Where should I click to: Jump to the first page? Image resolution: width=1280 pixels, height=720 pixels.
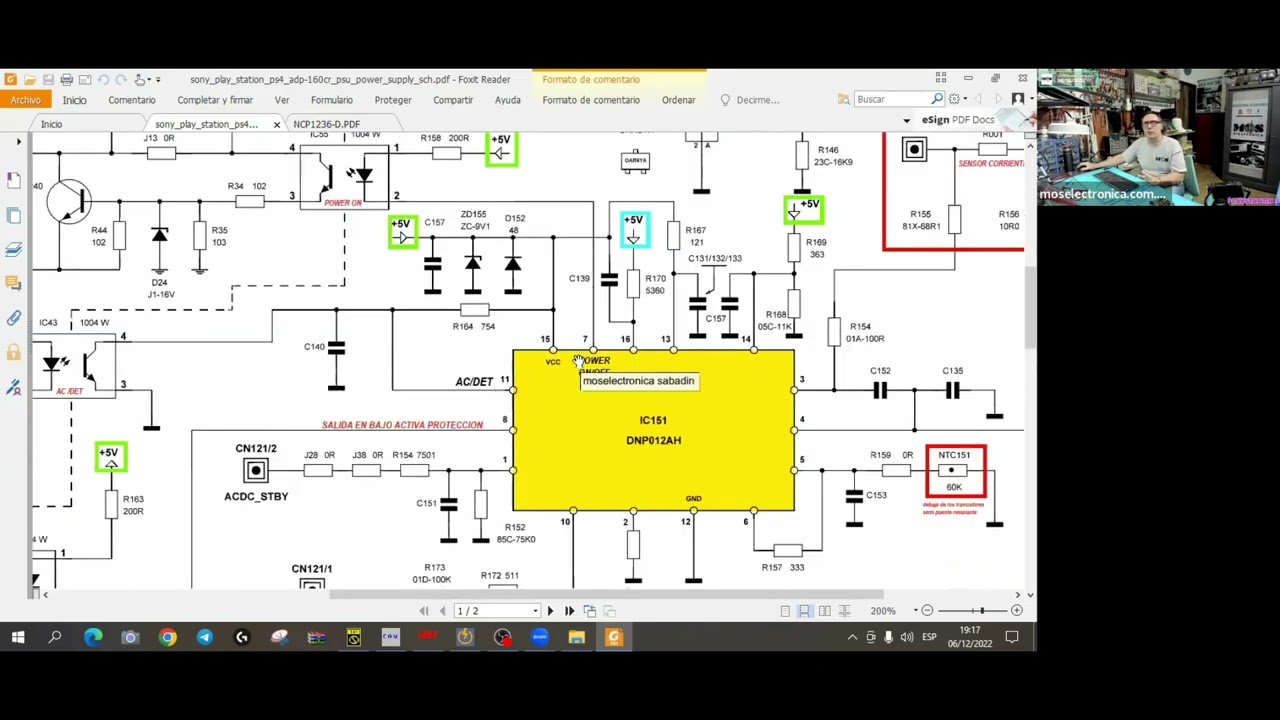point(424,611)
